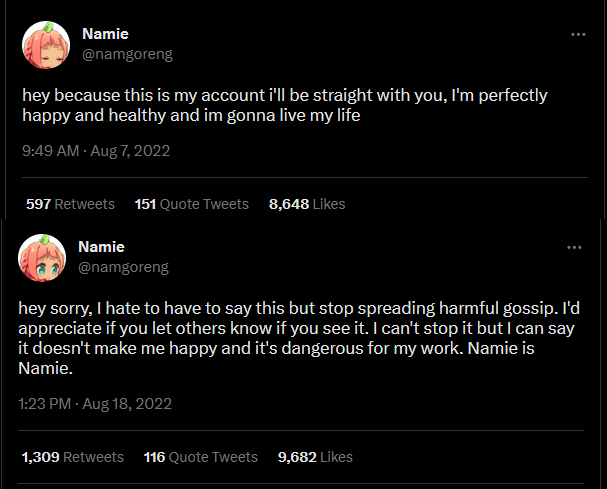
Task: View the 597 Retweets list
Action: point(70,204)
